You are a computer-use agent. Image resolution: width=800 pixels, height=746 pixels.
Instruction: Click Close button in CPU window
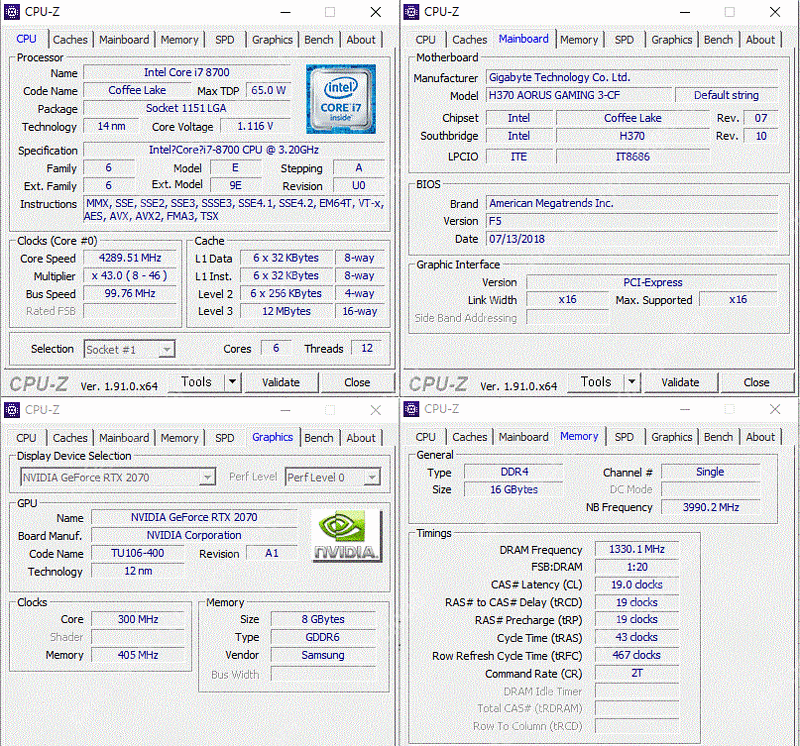(357, 382)
